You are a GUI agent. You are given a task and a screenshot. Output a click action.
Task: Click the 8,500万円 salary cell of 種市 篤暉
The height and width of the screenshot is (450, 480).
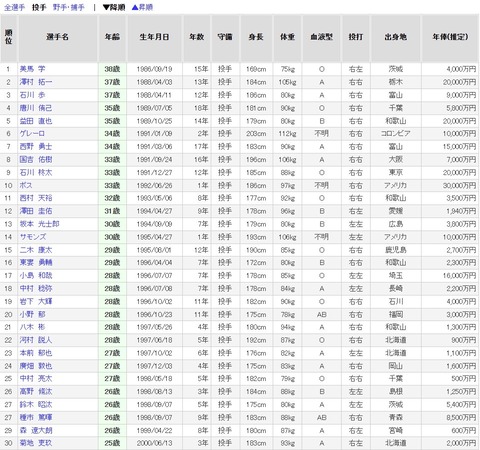tap(450, 418)
